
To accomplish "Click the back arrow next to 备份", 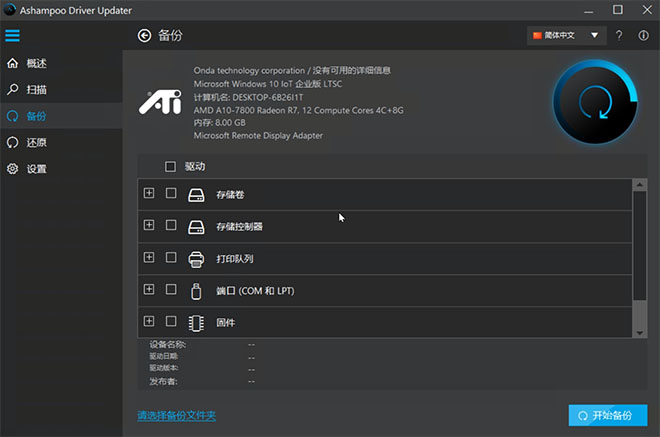I will click(144, 36).
